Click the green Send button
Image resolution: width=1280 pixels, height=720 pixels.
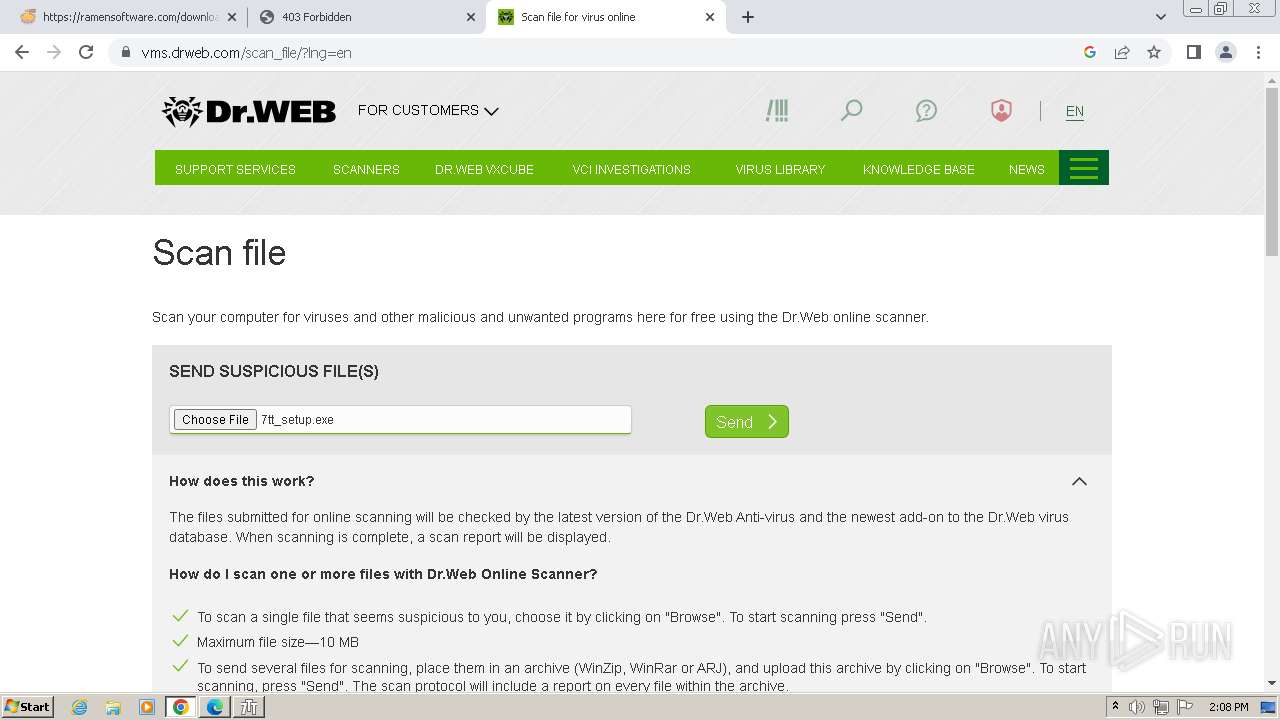tap(747, 421)
